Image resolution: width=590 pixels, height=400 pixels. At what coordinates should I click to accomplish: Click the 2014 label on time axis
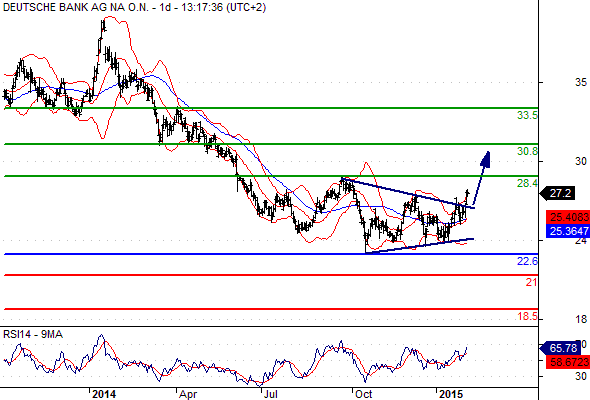pos(104,394)
